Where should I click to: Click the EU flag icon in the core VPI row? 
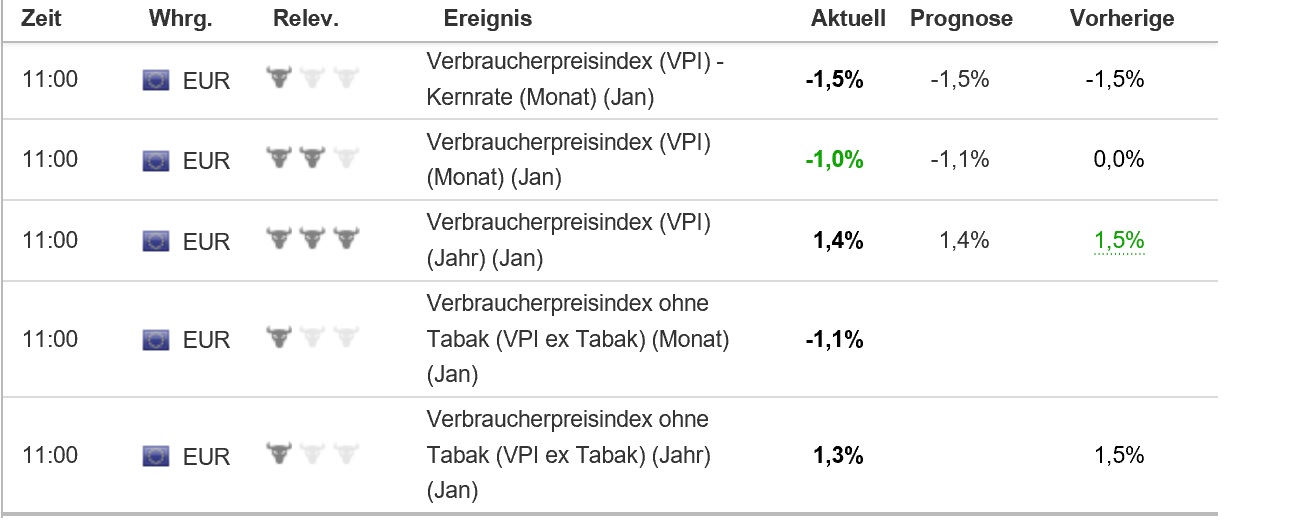tap(156, 80)
